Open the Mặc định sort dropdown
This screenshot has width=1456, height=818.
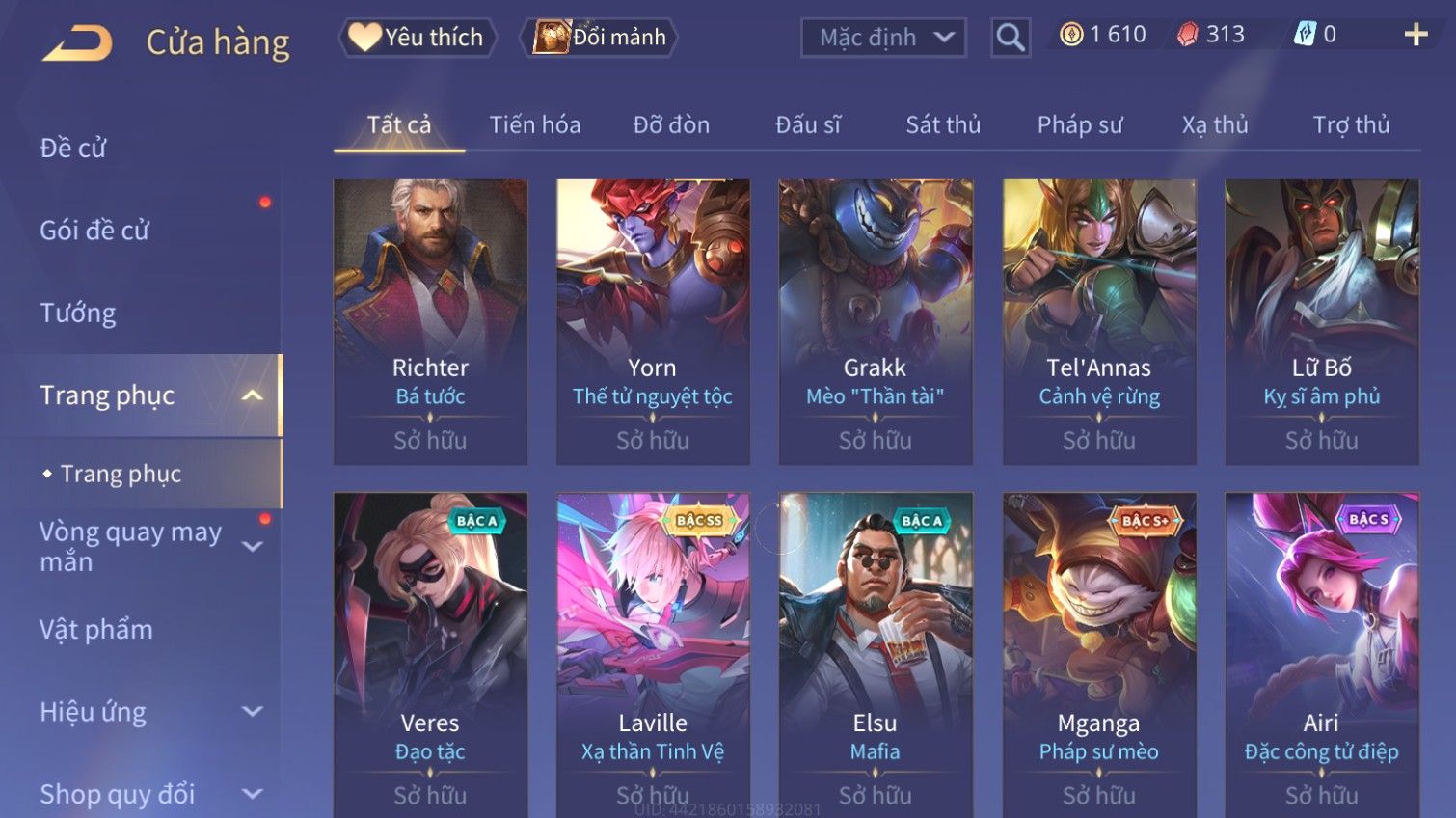(x=883, y=38)
